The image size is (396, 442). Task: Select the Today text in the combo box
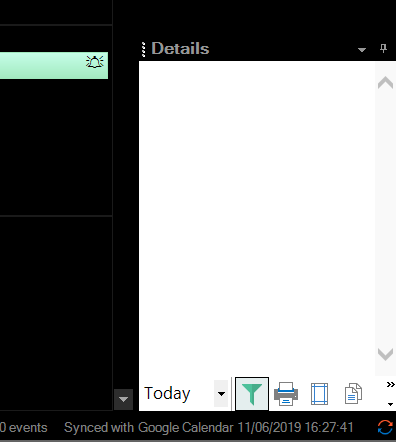pyautogui.click(x=167, y=394)
